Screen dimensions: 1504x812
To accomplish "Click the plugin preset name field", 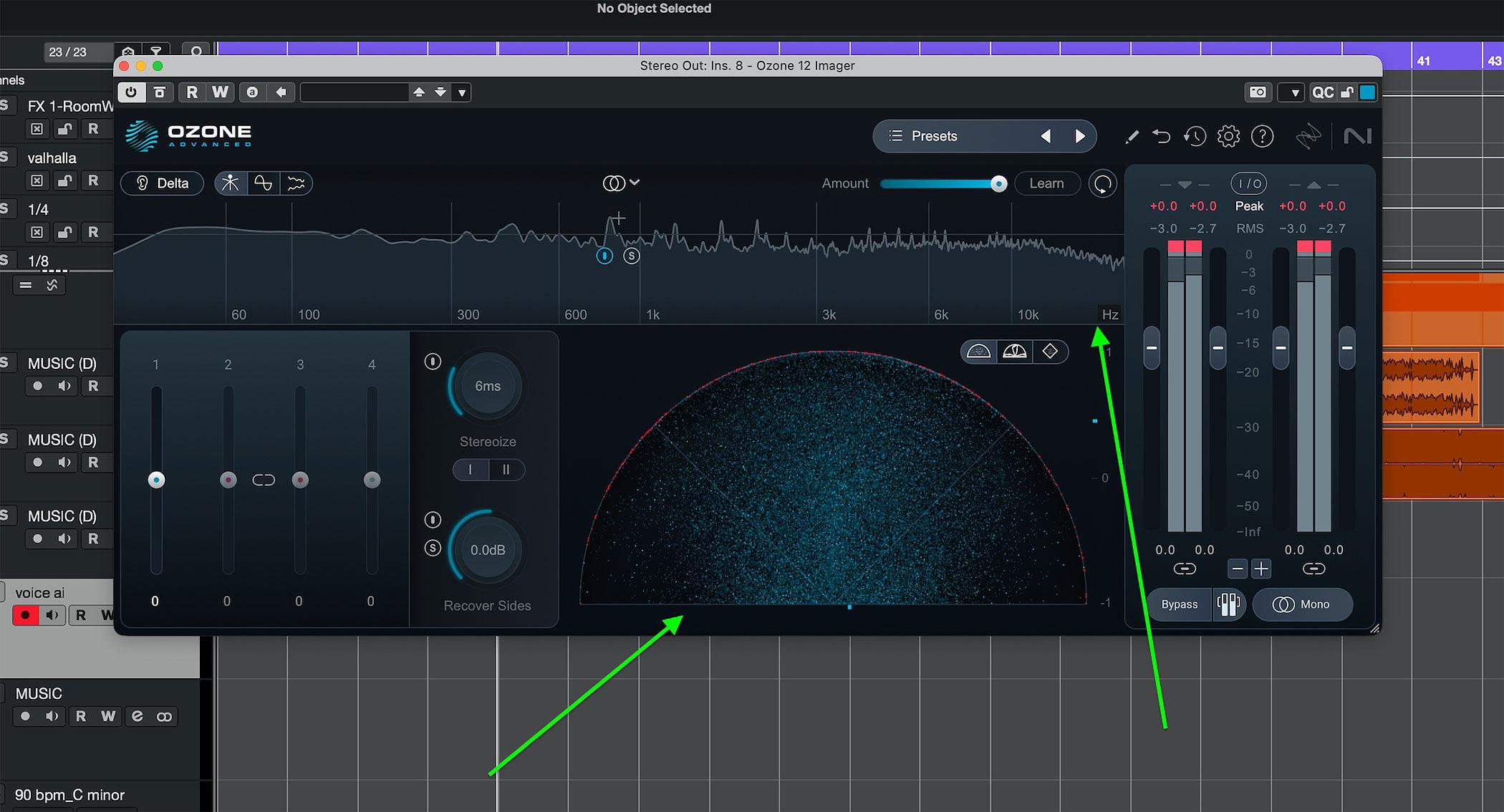I will pos(355,92).
